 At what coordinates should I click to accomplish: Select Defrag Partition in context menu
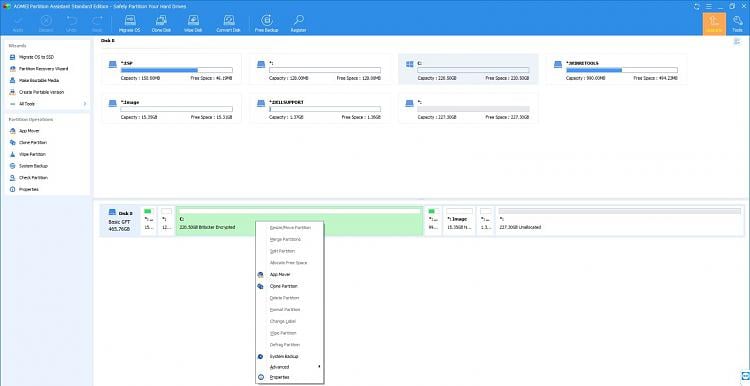pos(290,345)
